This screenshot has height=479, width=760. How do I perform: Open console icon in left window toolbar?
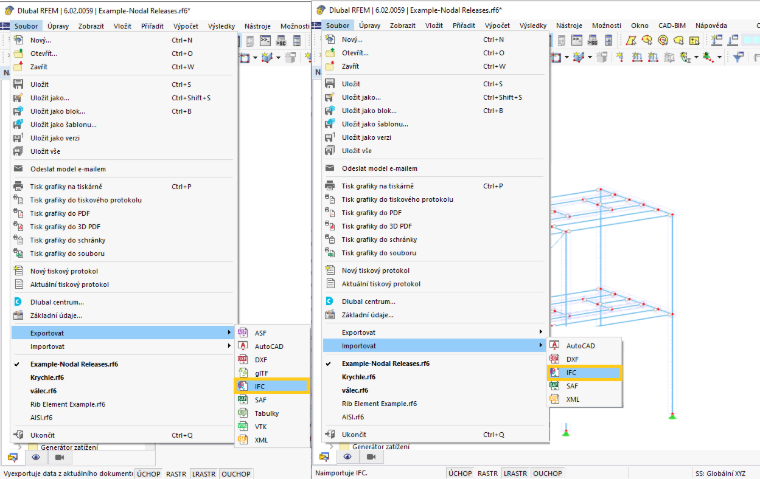point(266,40)
